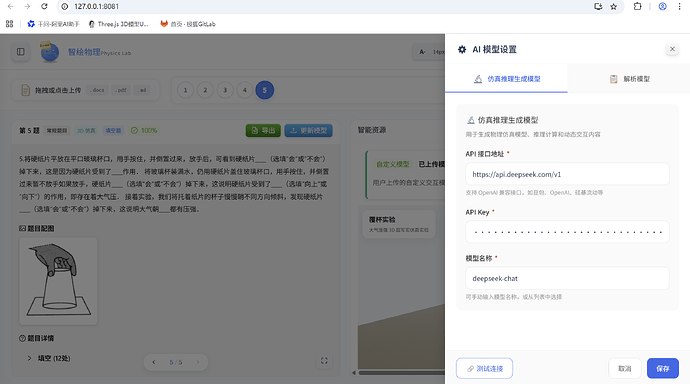This screenshot has width=690, height=384.
Task: Go forward in browser history
Action: click(27, 7)
